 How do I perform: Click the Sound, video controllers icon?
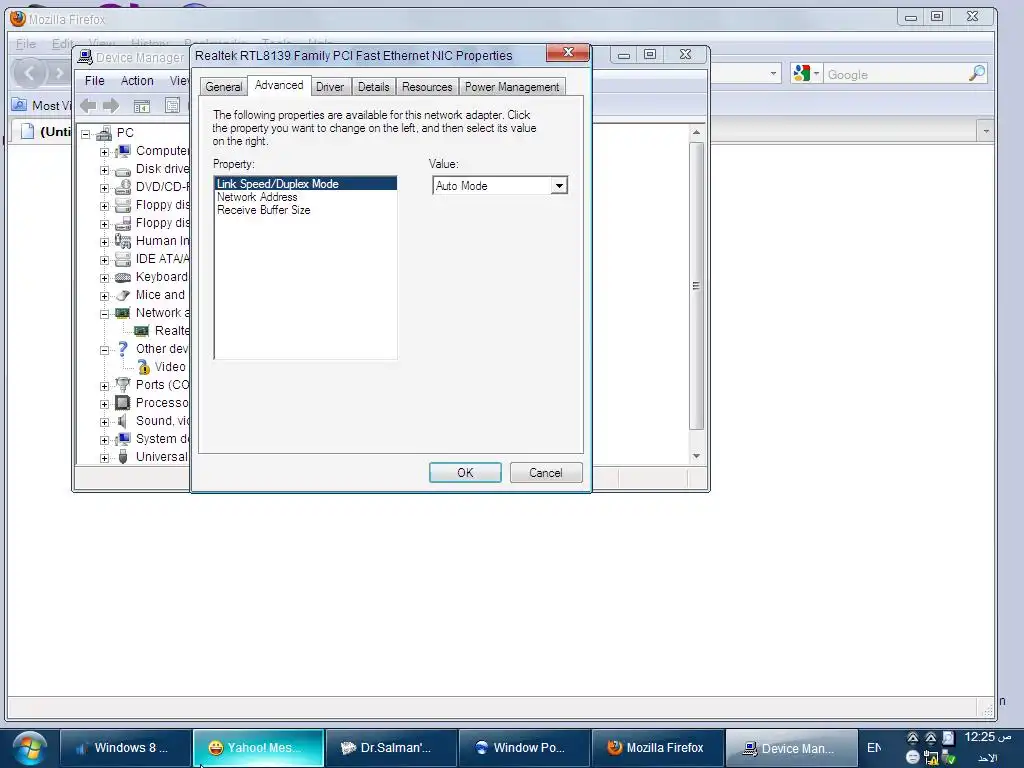click(x=123, y=421)
